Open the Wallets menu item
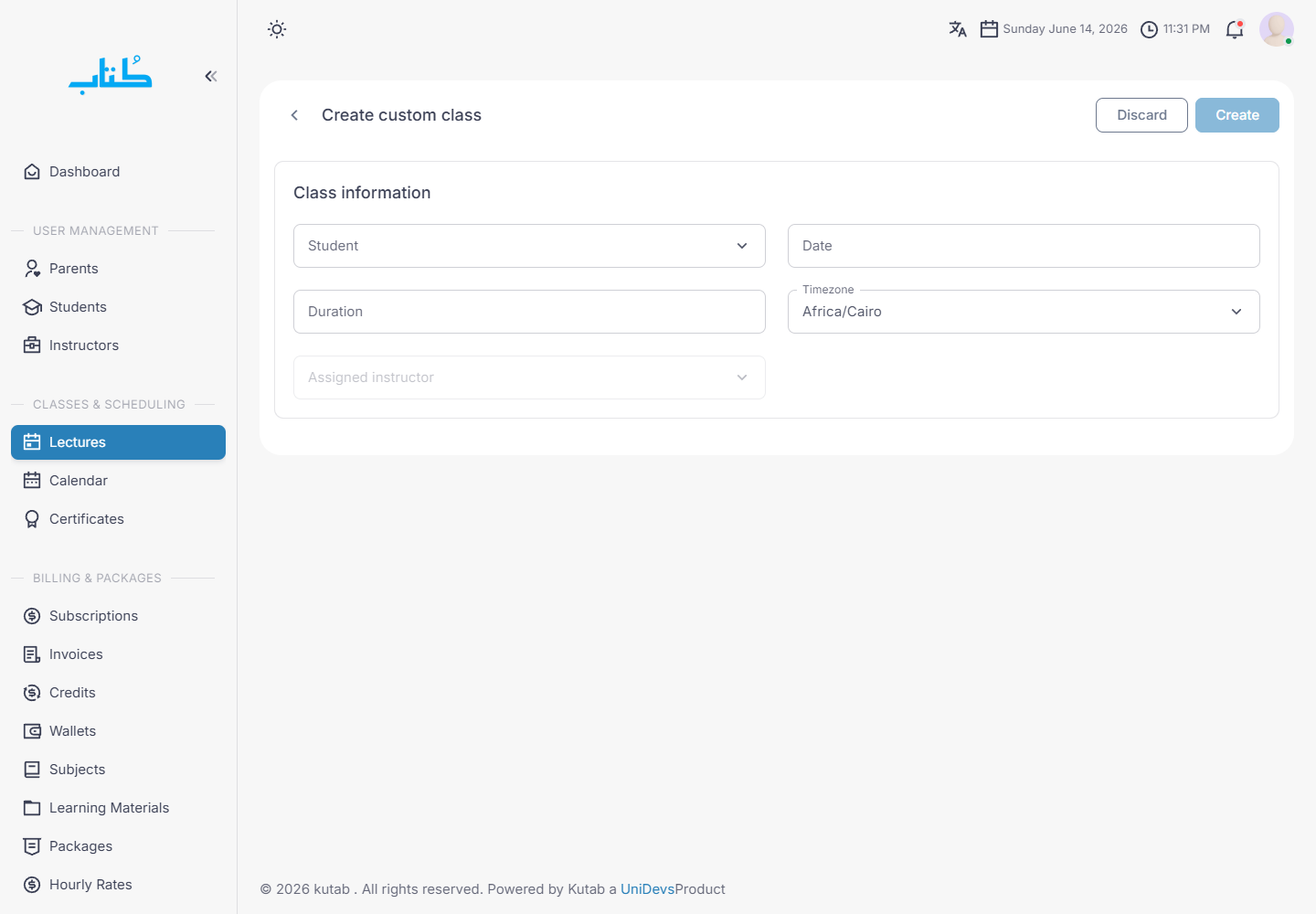1316x914 pixels. (x=118, y=731)
